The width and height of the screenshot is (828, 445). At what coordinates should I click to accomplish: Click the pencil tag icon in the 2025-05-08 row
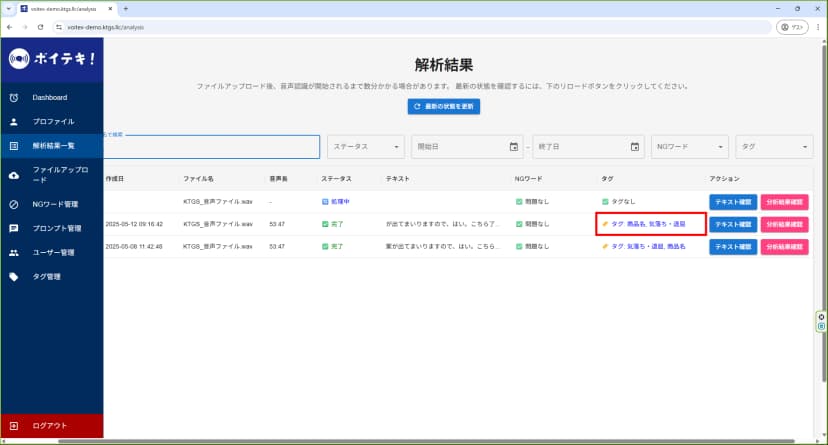coord(605,247)
